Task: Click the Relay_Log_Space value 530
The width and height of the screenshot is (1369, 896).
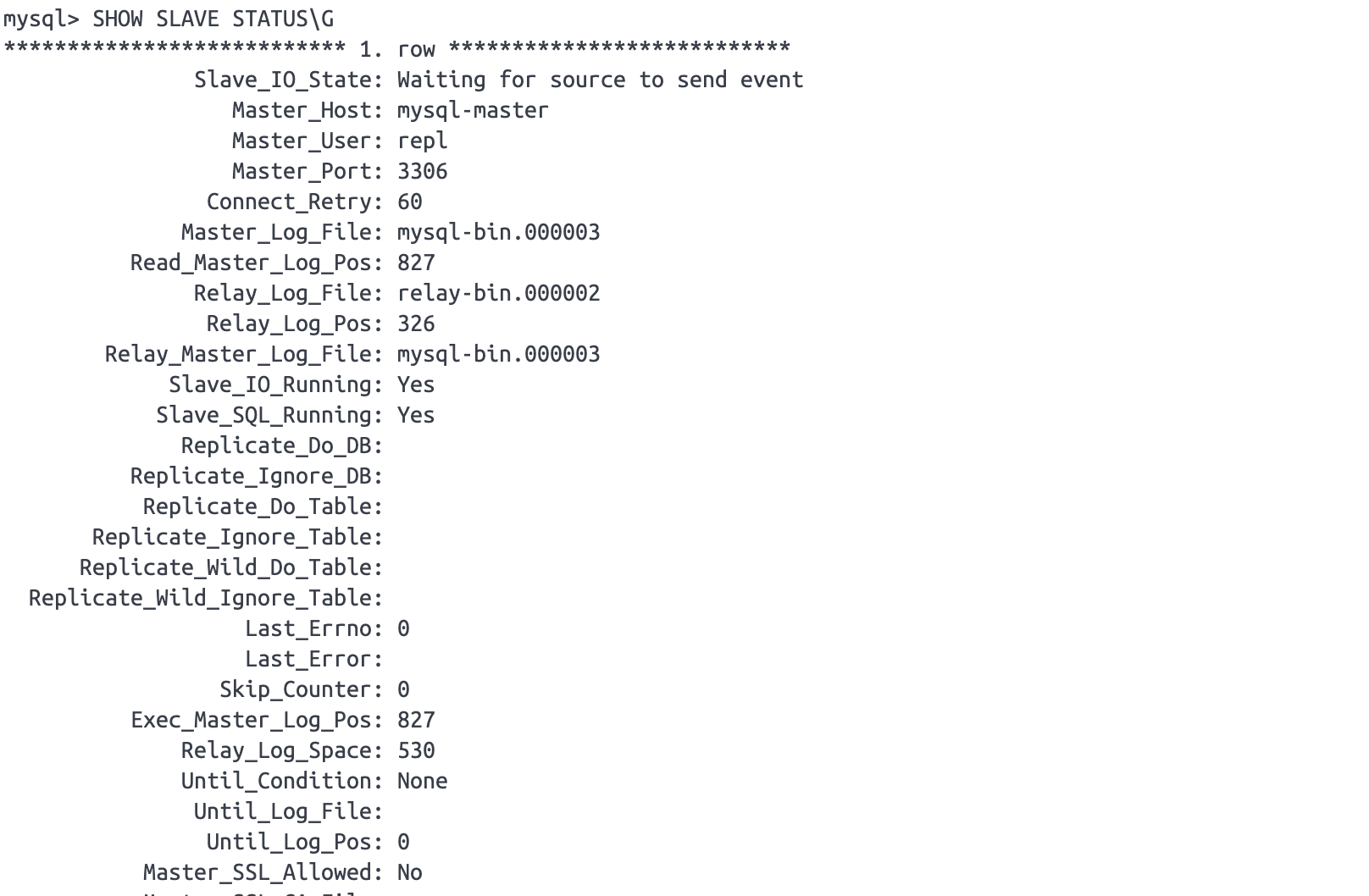Action: click(x=416, y=750)
